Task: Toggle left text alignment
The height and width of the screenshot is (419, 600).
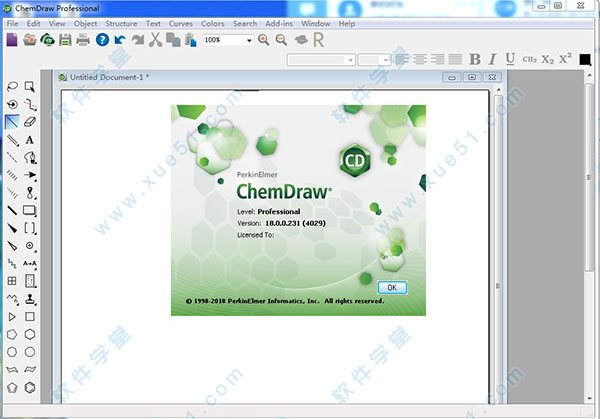Action: (x=402, y=59)
